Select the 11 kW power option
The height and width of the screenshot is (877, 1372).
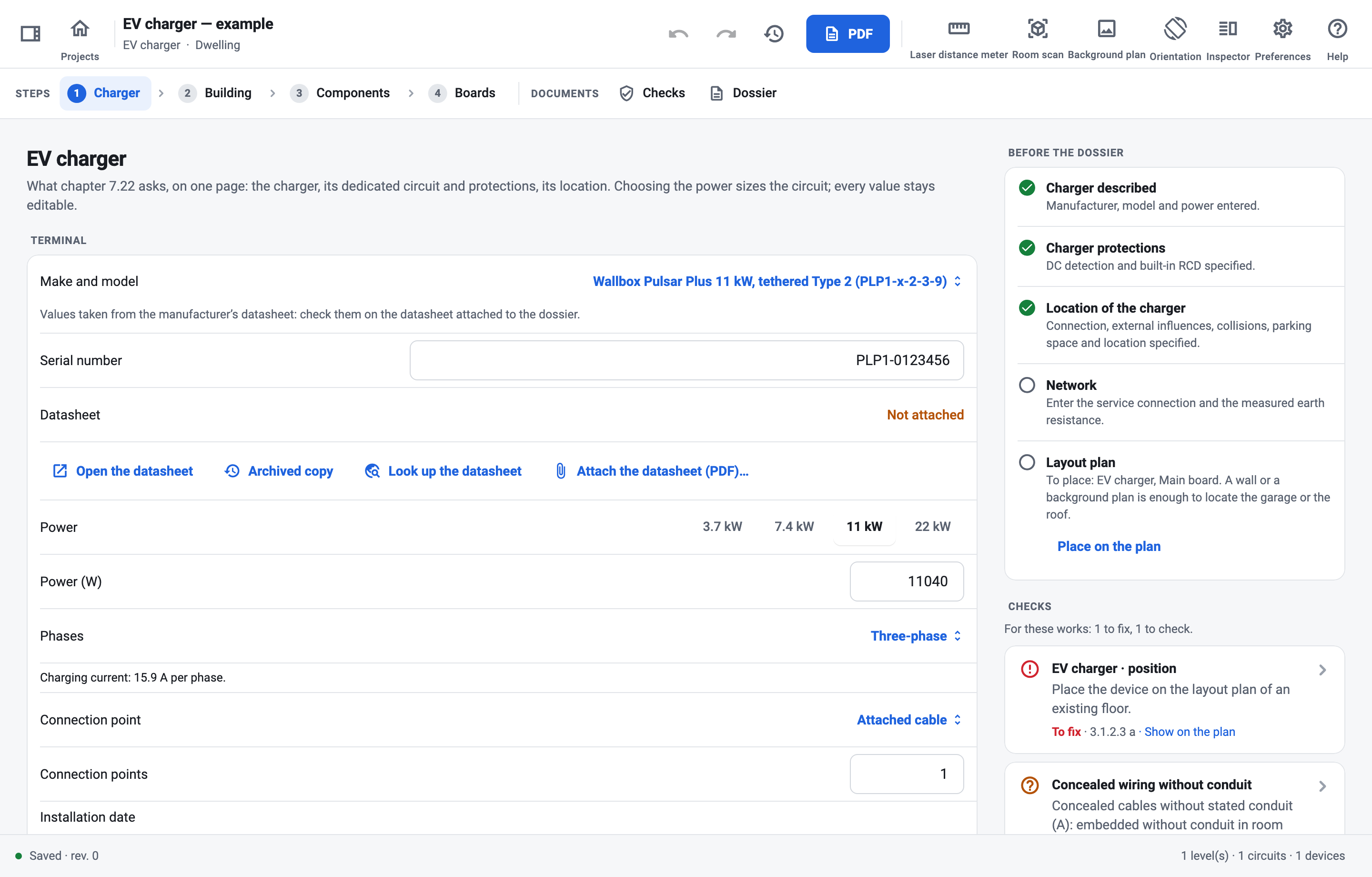(x=864, y=526)
